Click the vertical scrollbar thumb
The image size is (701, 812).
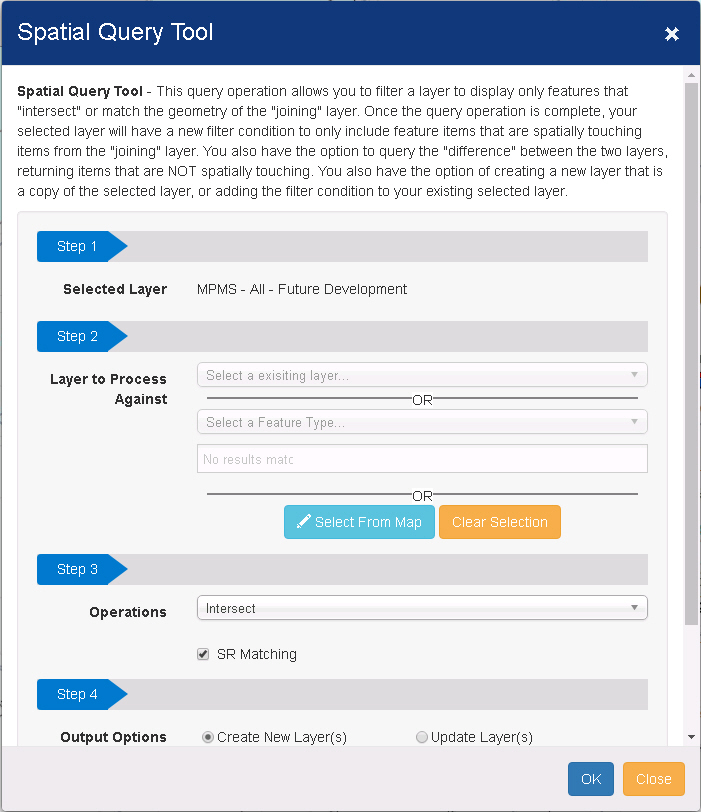tap(691, 350)
